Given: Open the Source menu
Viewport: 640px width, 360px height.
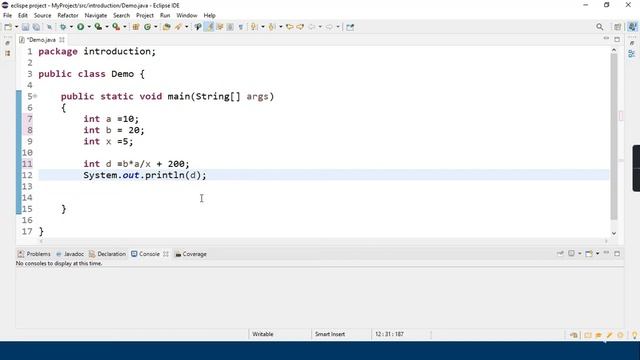Looking at the screenshot, I should click(x=42, y=16).
